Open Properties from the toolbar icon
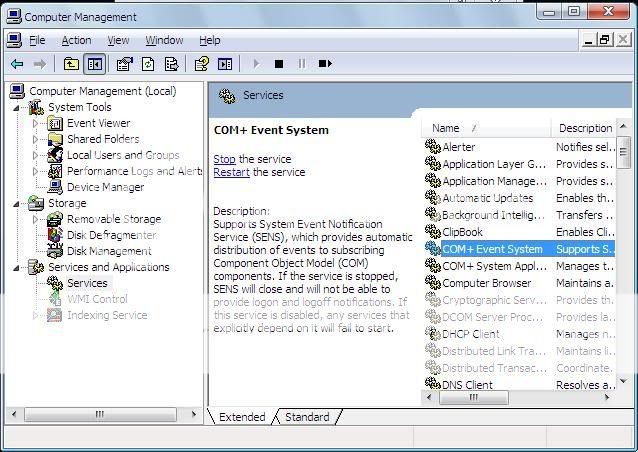 [124, 64]
